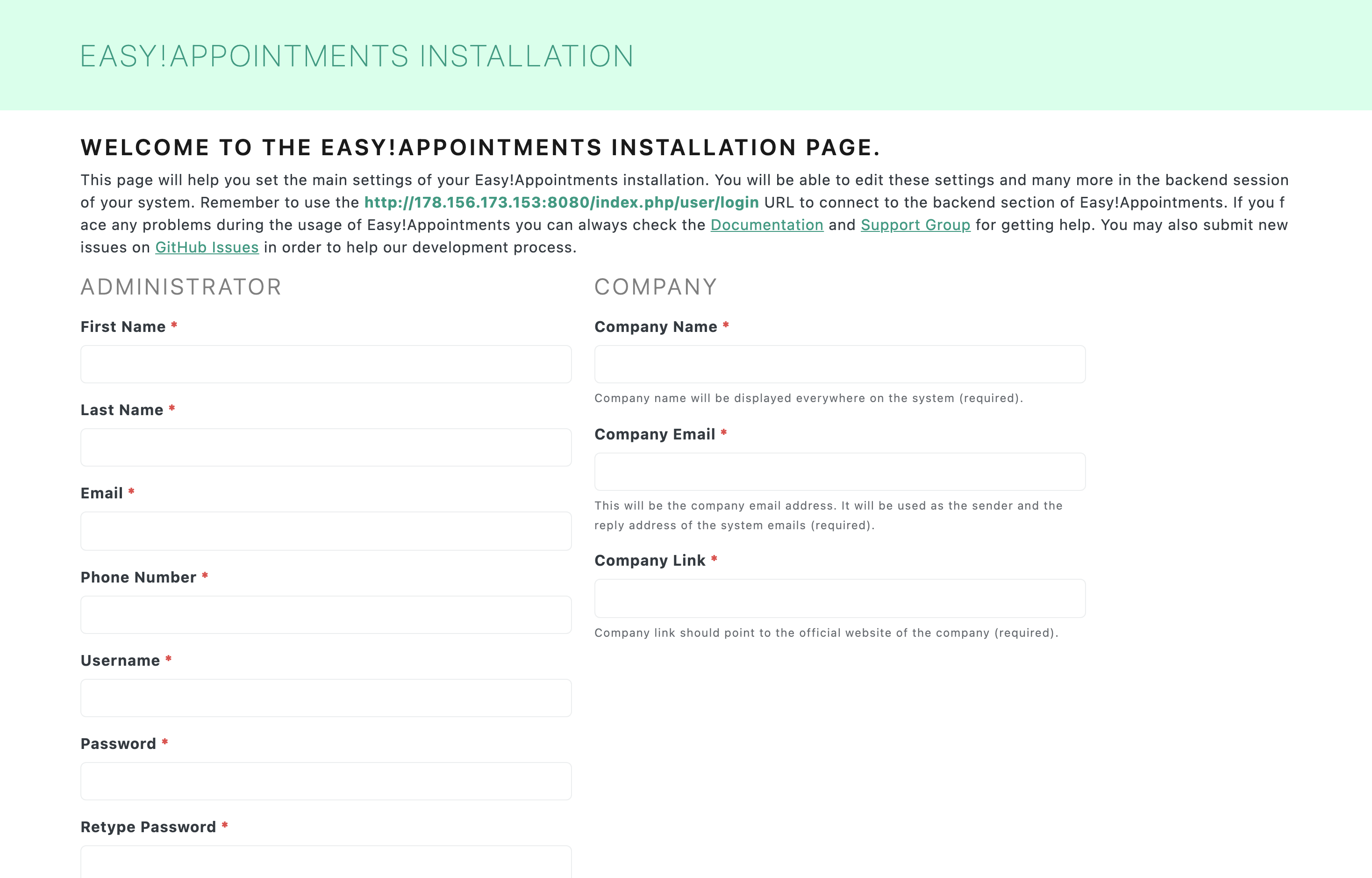Open the Documentation link

pyautogui.click(x=767, y=225)
